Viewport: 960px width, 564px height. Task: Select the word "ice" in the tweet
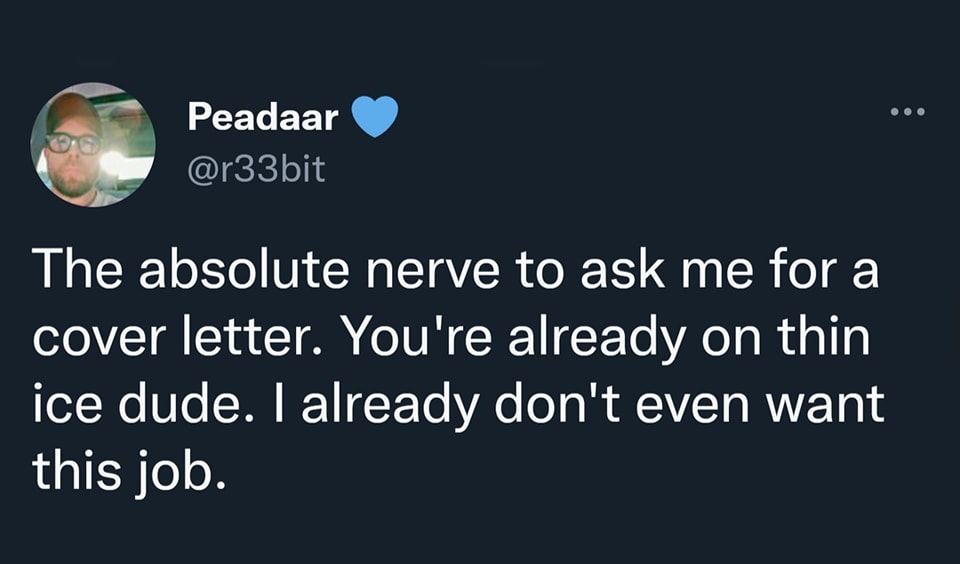(x=63, y=404)
